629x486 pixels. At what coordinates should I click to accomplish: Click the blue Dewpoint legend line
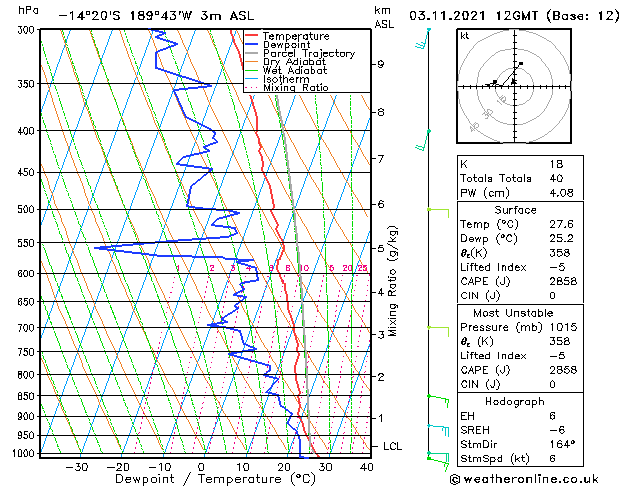[252, 45]
